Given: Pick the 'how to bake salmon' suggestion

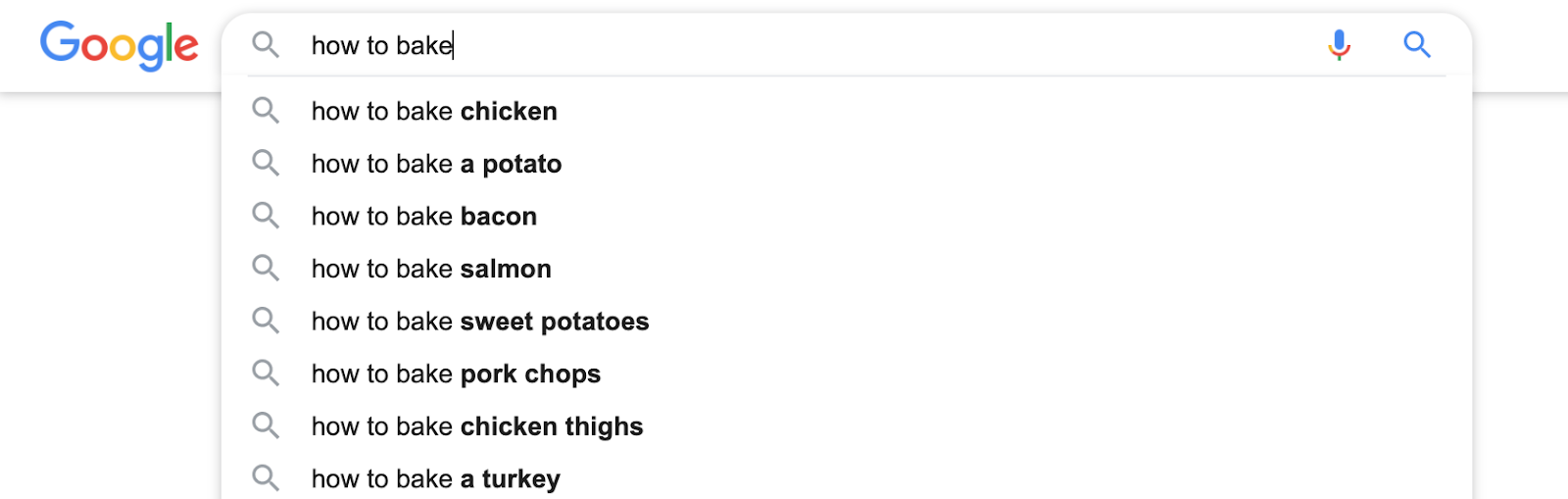Looking at the screenshot, I should click(x=847, y=269).
